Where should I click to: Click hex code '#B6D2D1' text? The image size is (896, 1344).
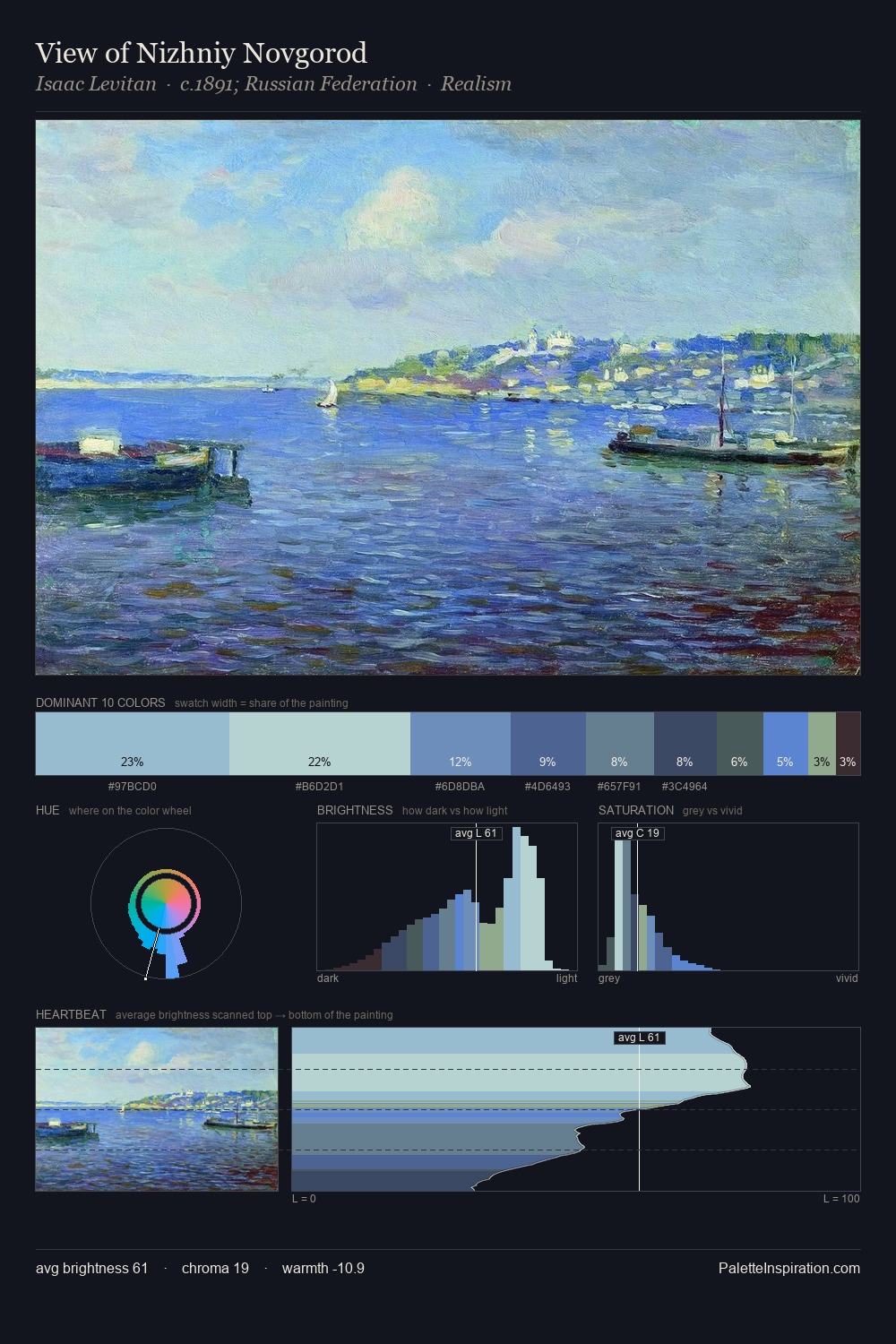tap(319, 787)
